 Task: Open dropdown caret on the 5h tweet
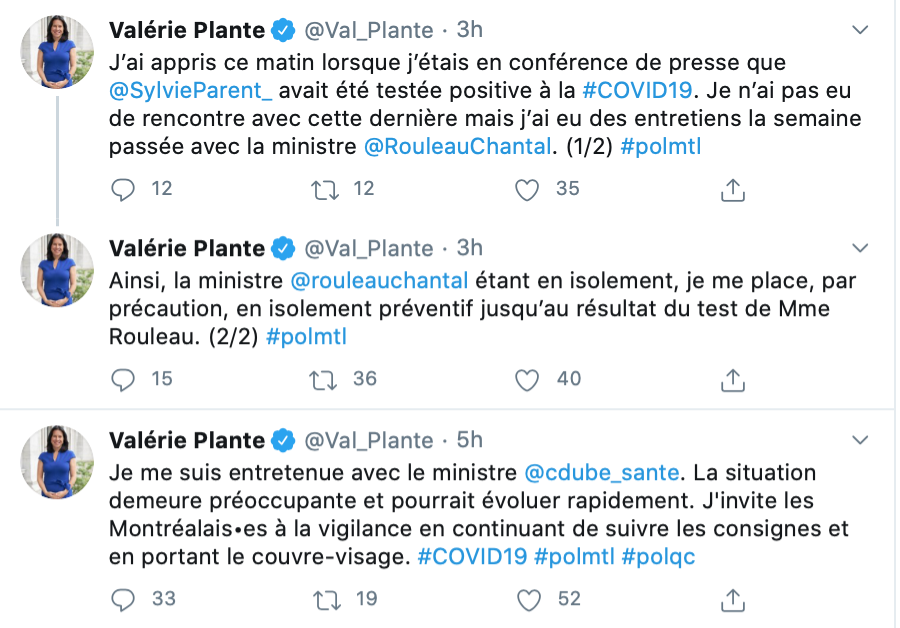click(x=859, y=440)
